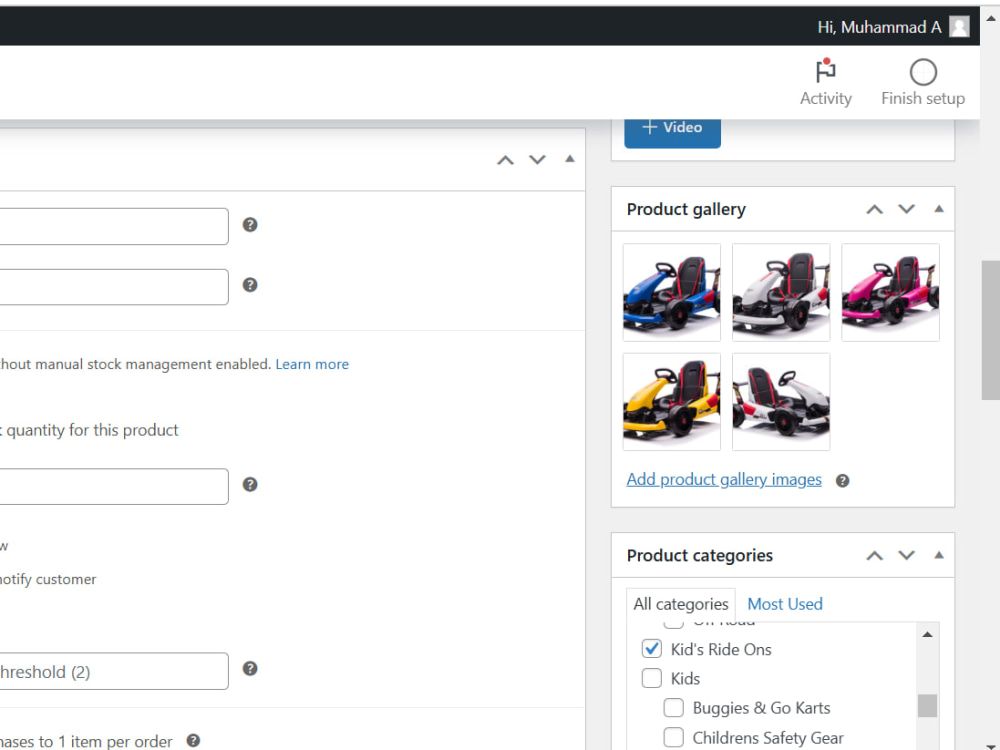This screenshot has height=750, width=1000.
Task: Switch to the All categories tab
Action: pos(680,604)
